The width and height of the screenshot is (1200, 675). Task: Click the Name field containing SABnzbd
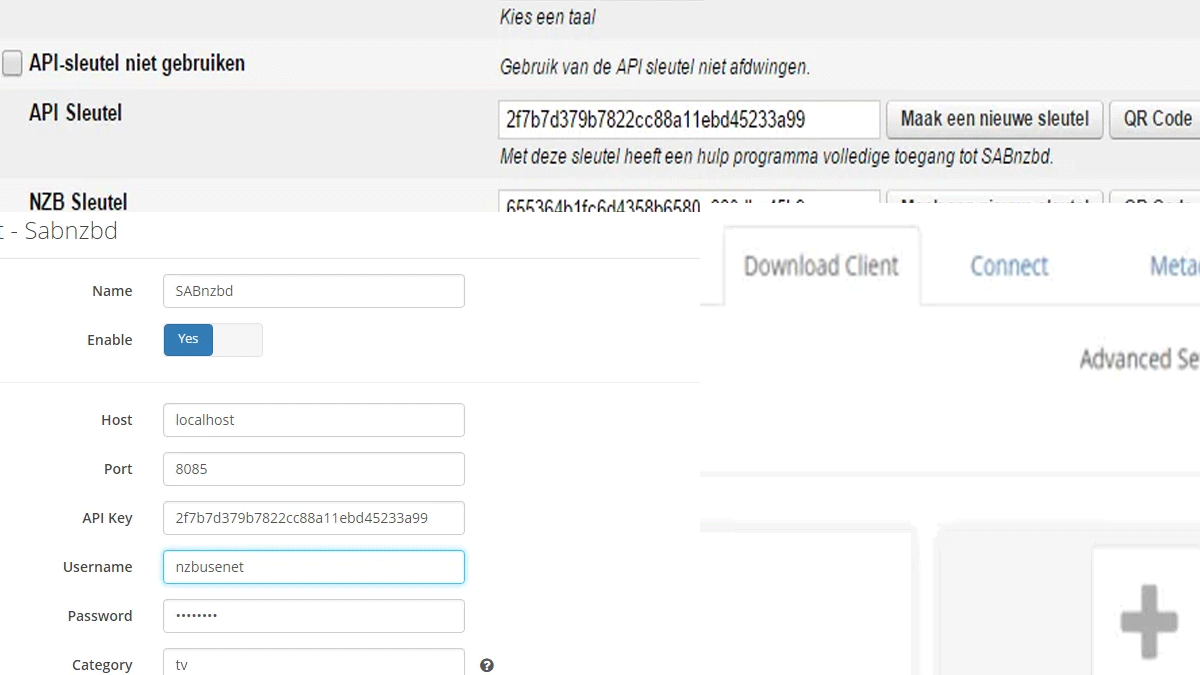tap(313, 291)
